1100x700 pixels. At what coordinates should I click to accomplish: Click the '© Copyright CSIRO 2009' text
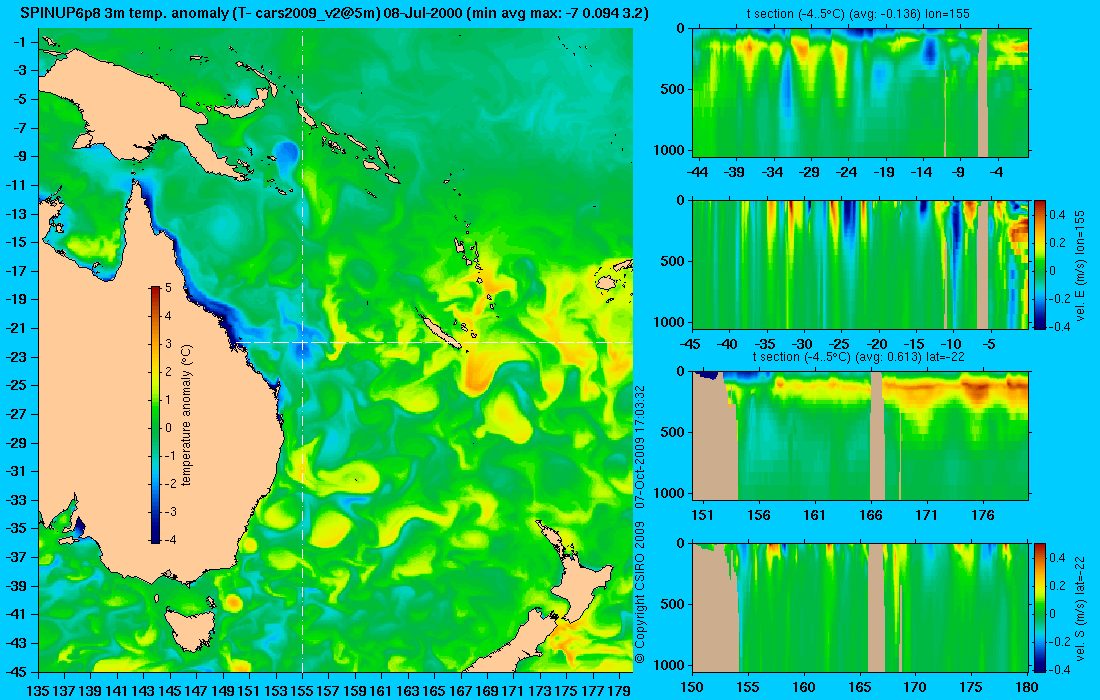(x=639, y=593)
